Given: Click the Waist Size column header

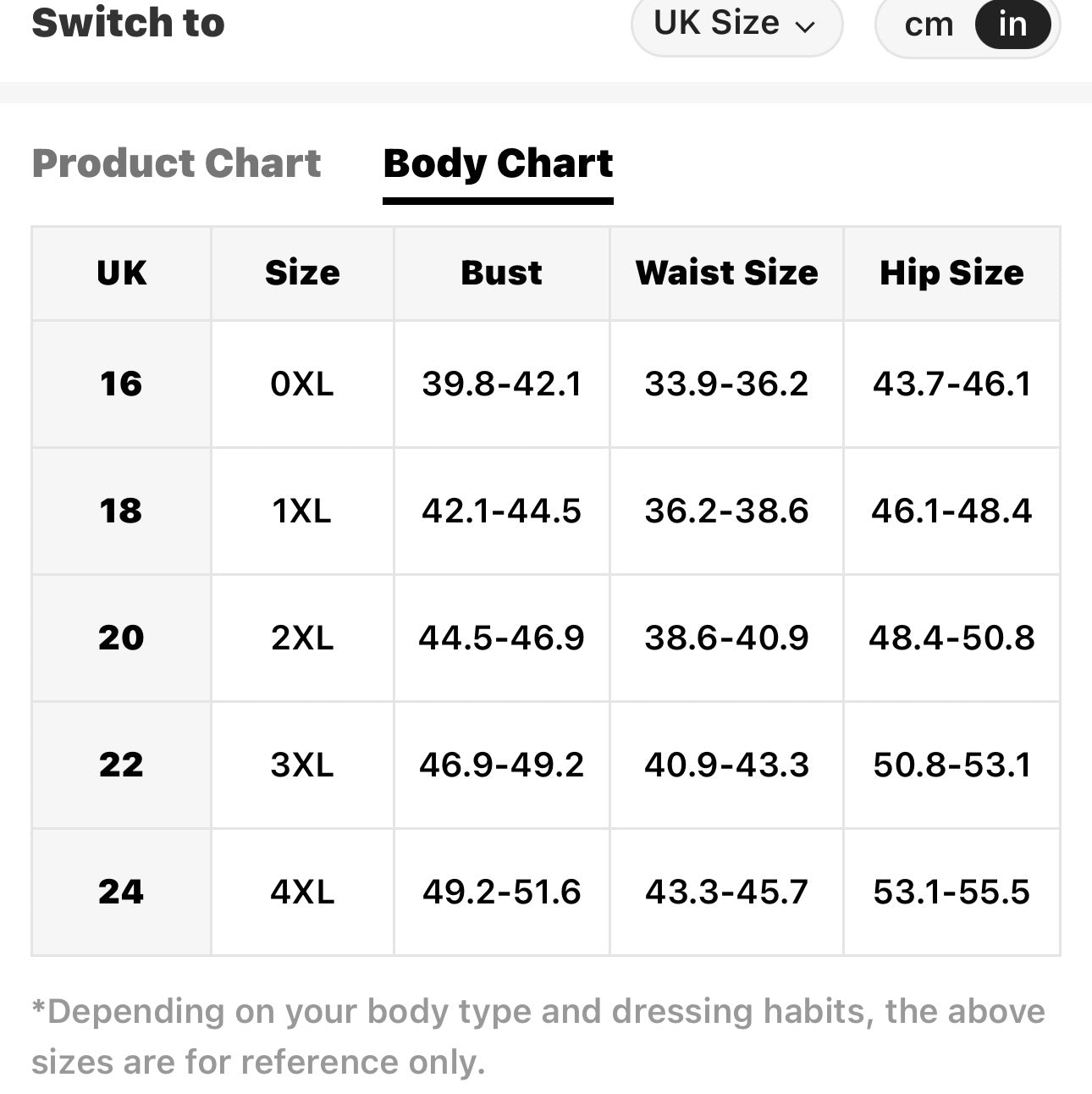Looking at the screenshot, I should [x=726, y=273].
